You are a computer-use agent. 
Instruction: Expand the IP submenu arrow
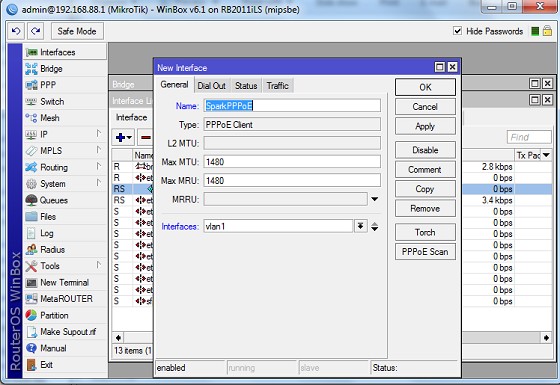tap(99, 134)
